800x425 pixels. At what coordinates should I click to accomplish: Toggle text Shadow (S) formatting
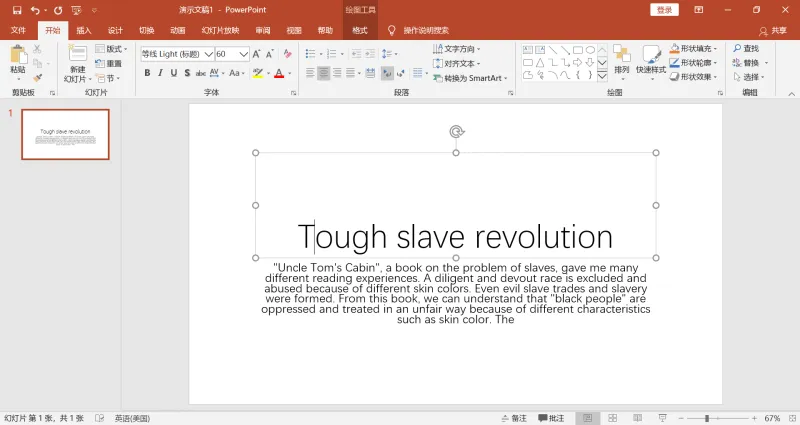tap(187, 73)
